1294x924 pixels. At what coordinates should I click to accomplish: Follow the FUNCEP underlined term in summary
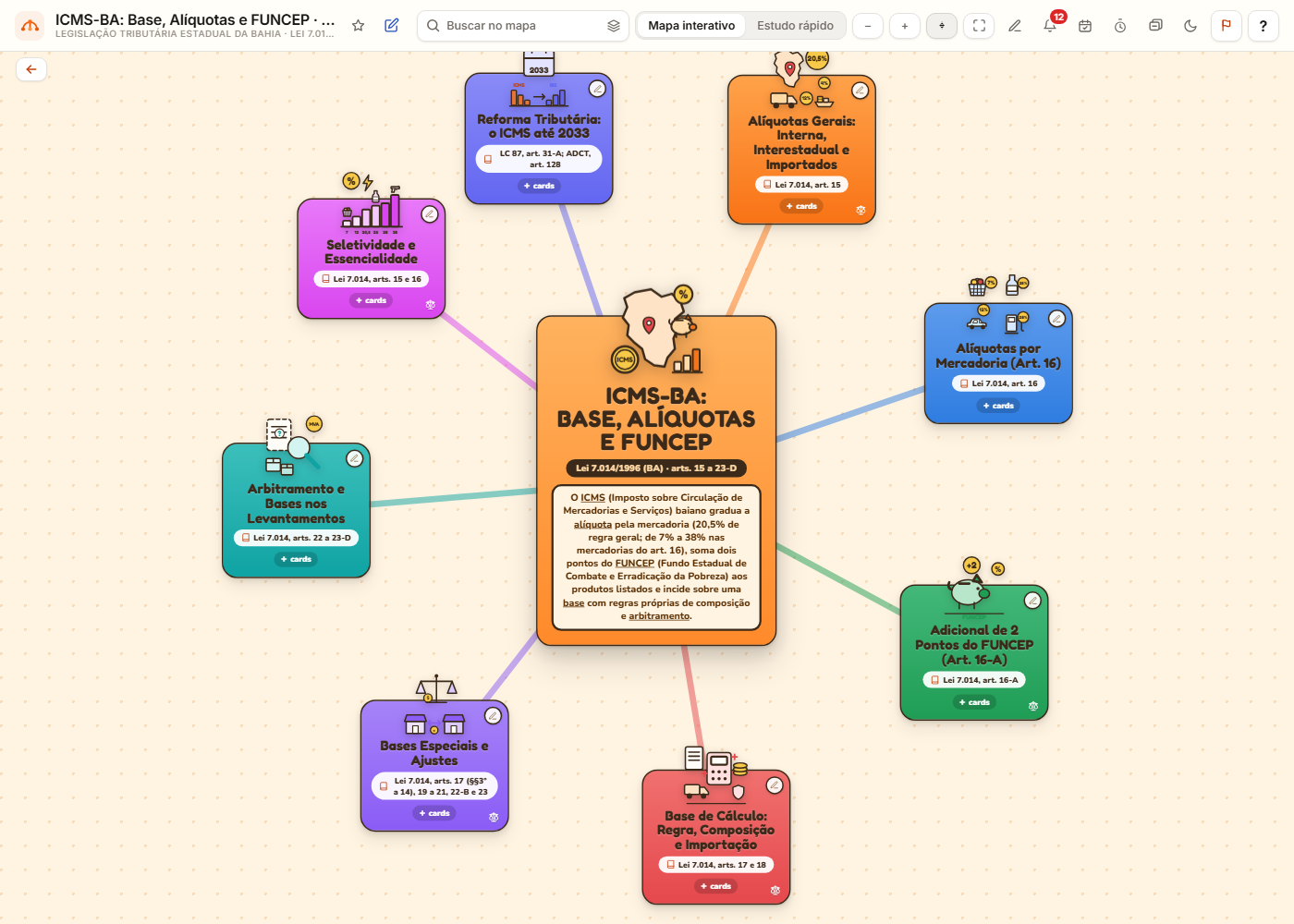point(635,563)
